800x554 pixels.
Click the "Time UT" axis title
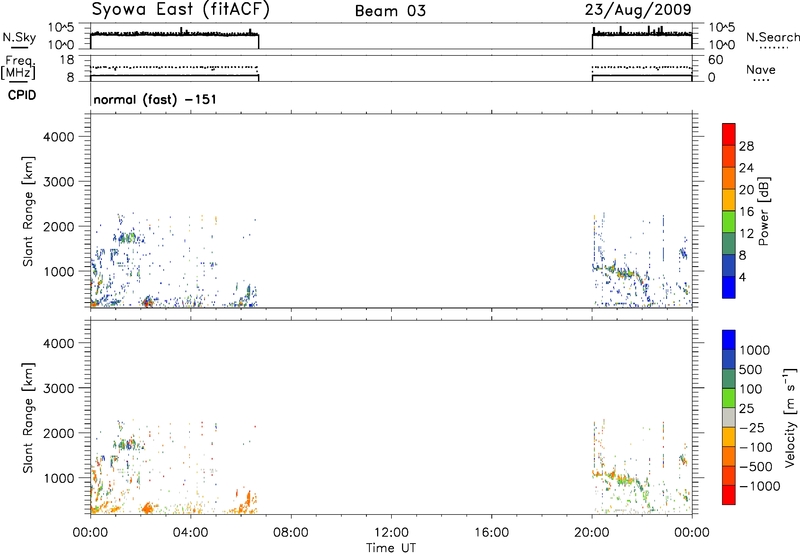391,548
